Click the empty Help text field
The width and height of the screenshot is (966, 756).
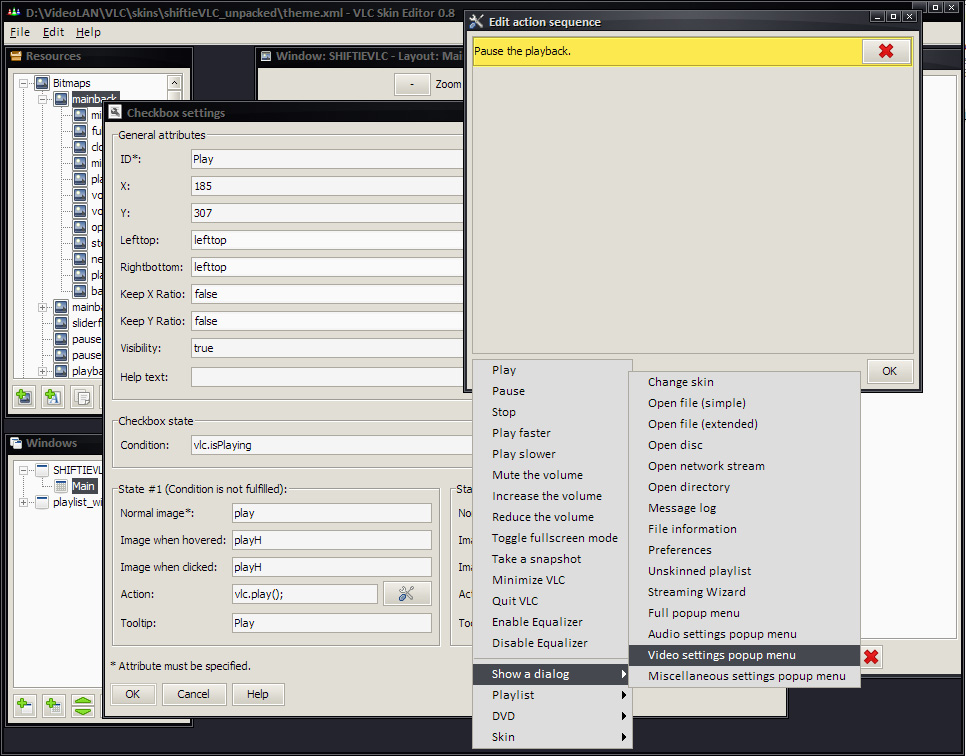327,377
